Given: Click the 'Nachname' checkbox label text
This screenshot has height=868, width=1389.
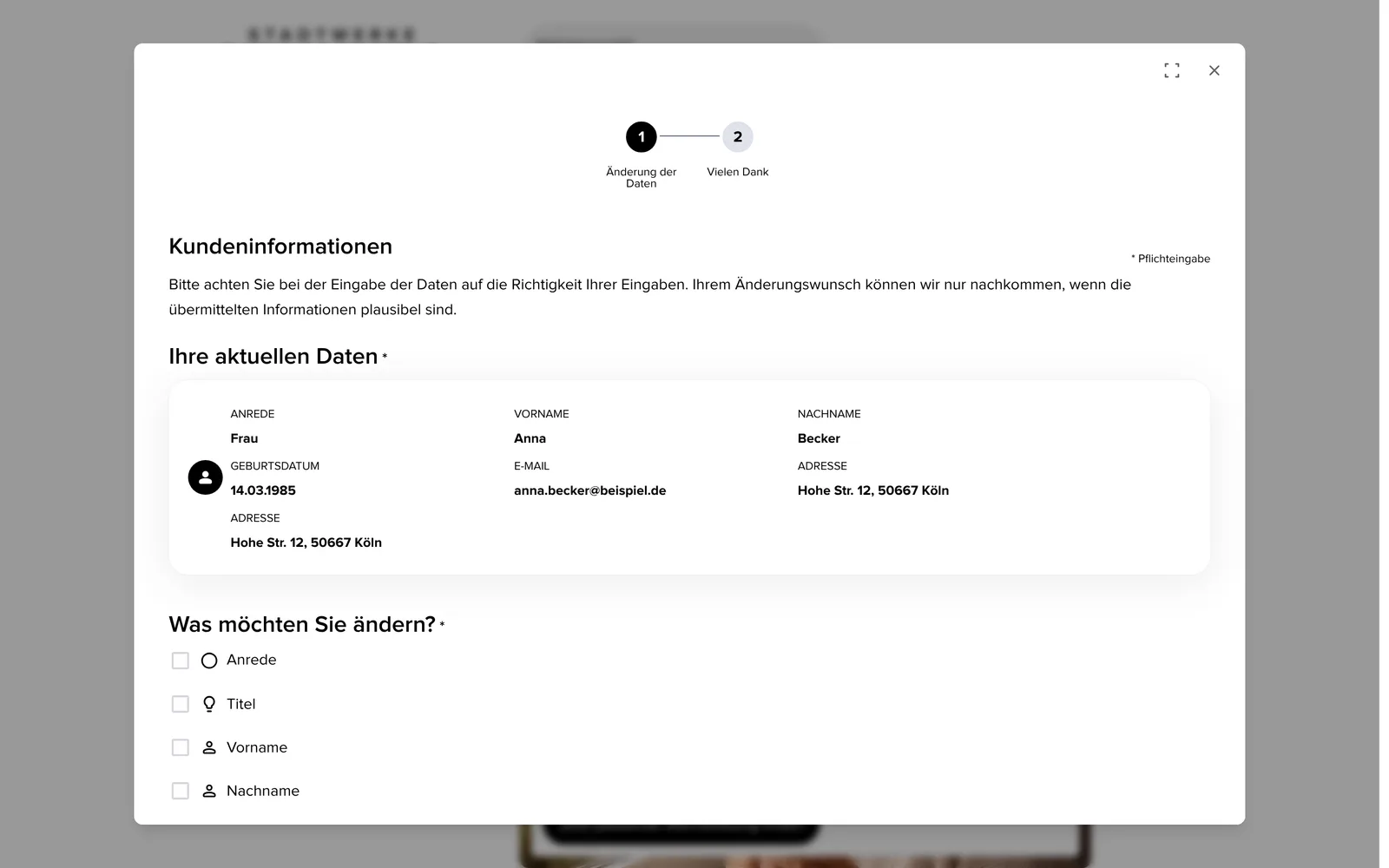Looking at the screenshot, I should point(263,791).
